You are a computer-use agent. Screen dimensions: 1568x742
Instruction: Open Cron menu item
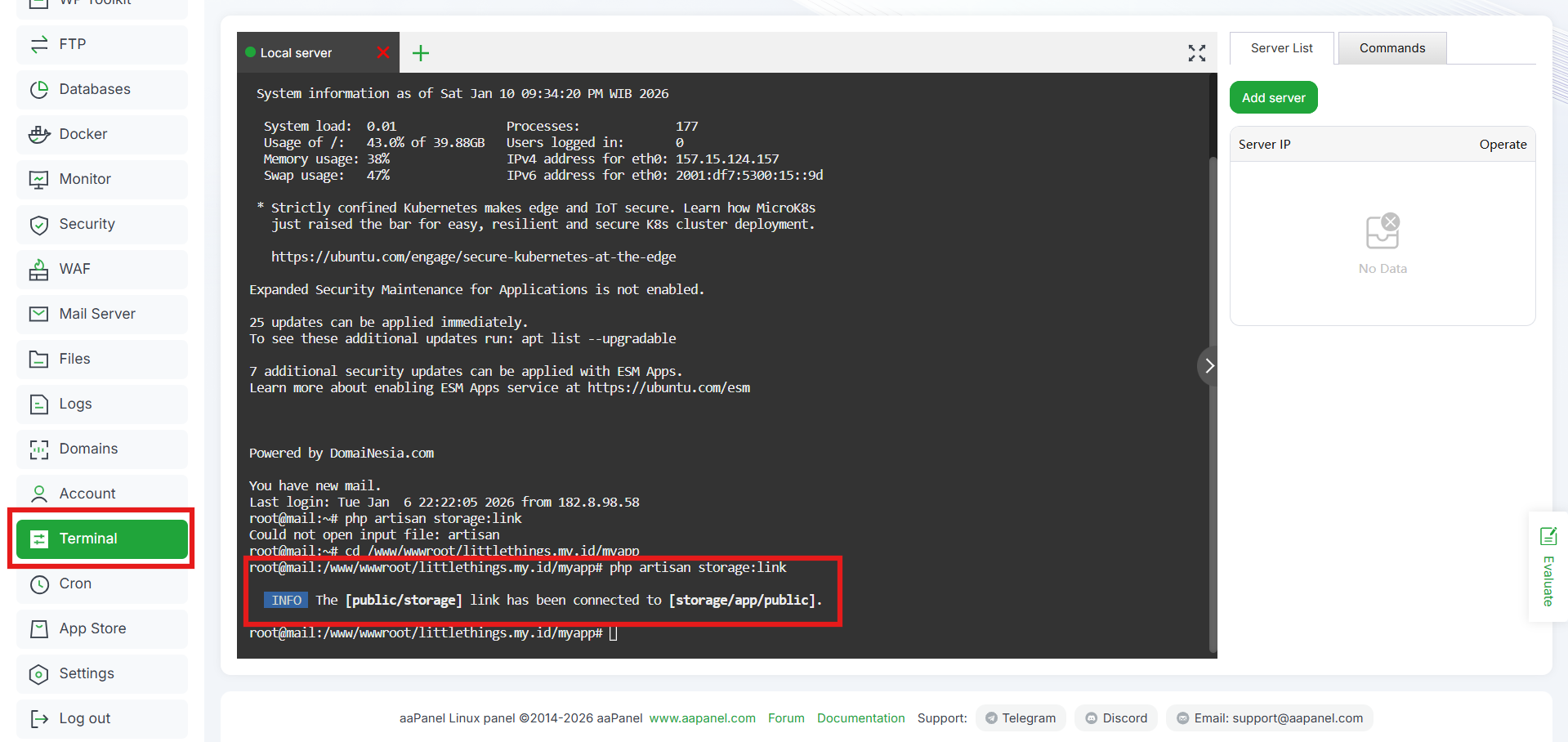(x=102, y=583)
